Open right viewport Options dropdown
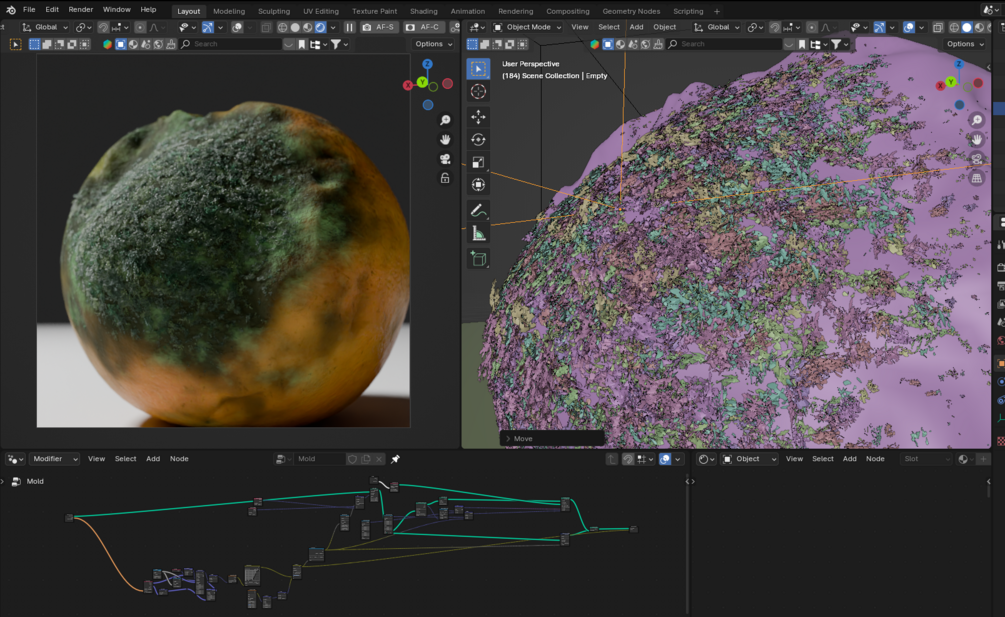The image size is (1005, 617). (965, 44)
